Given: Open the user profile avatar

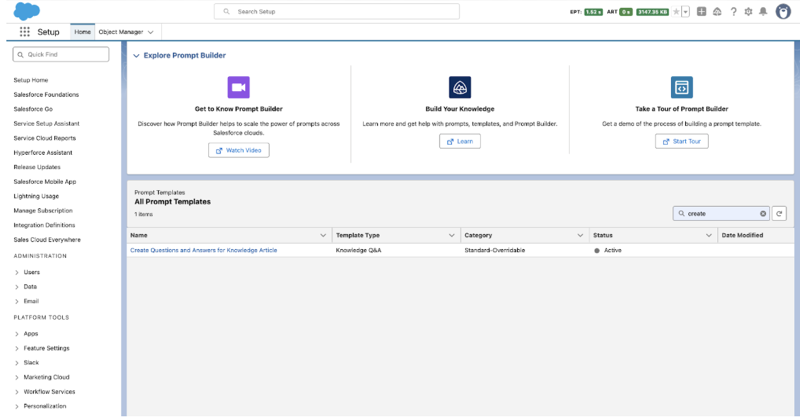Looking at the screenshot, I should coord(783,11).
